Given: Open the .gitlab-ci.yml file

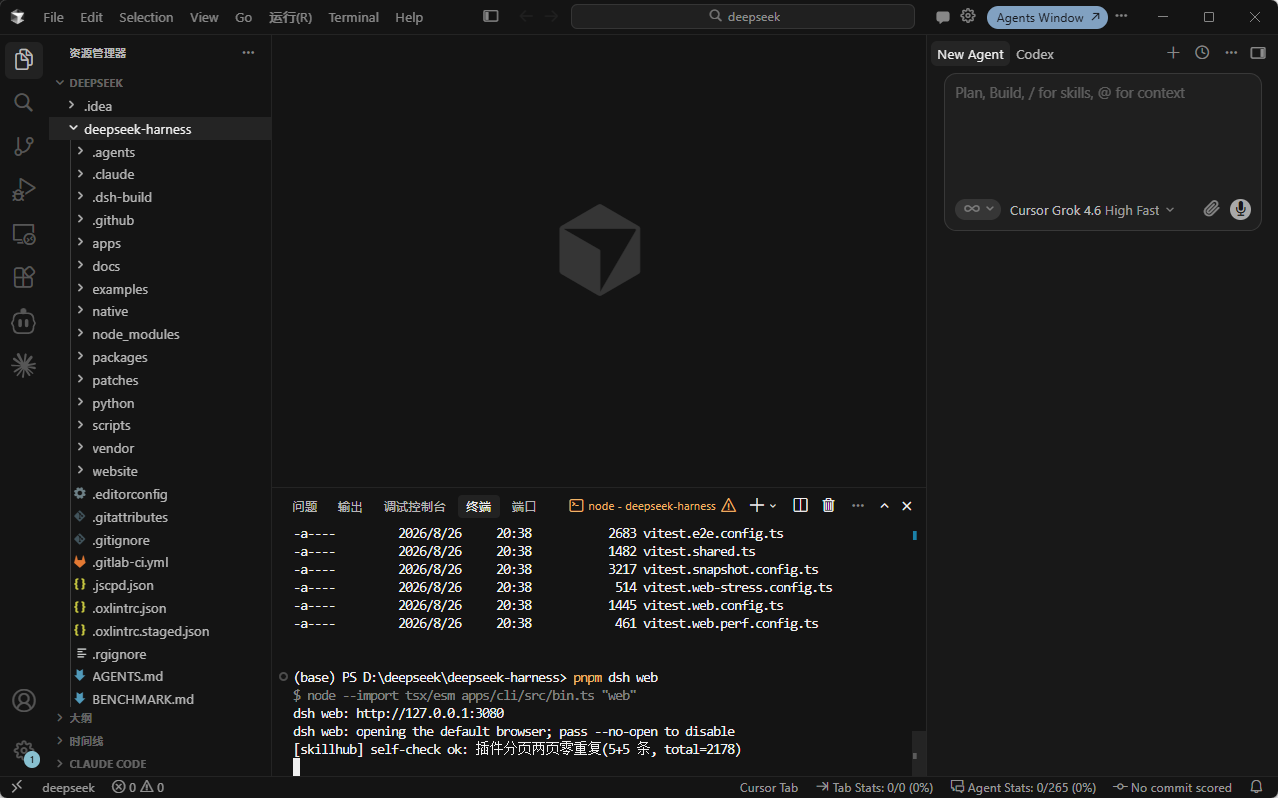Looking at the screenshot, I should (160, 562).
